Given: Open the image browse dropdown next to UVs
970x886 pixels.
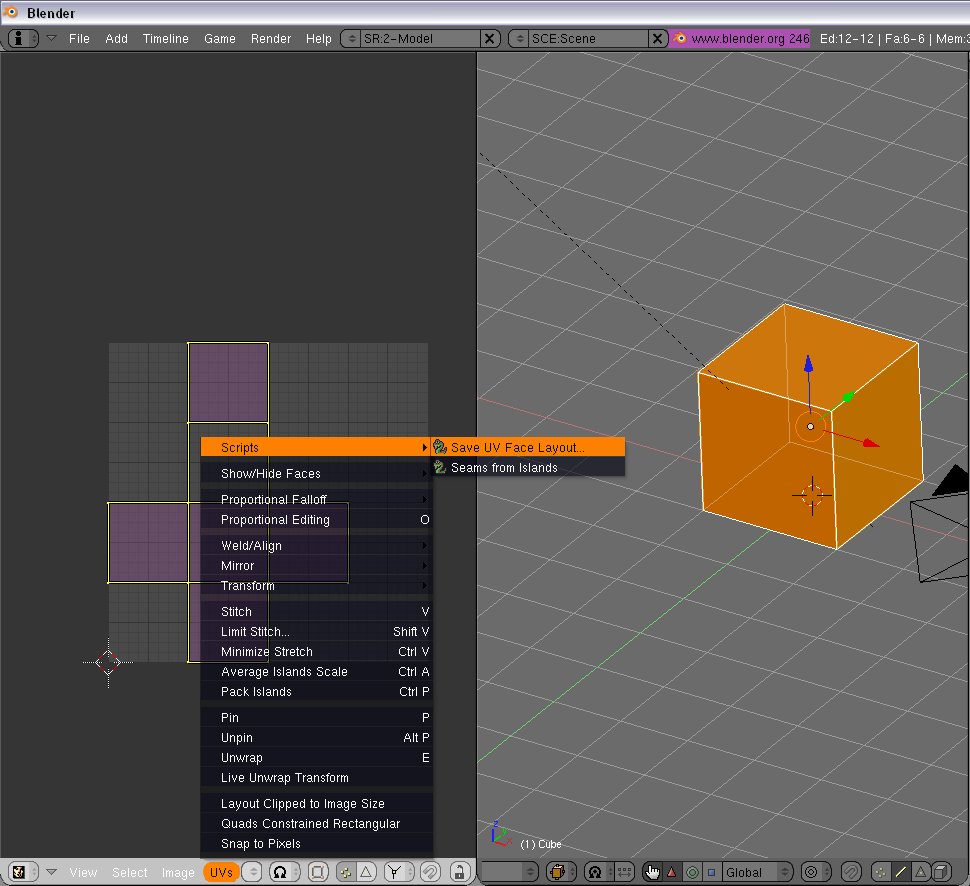Looking at the screenshot, I should (252, 872).
